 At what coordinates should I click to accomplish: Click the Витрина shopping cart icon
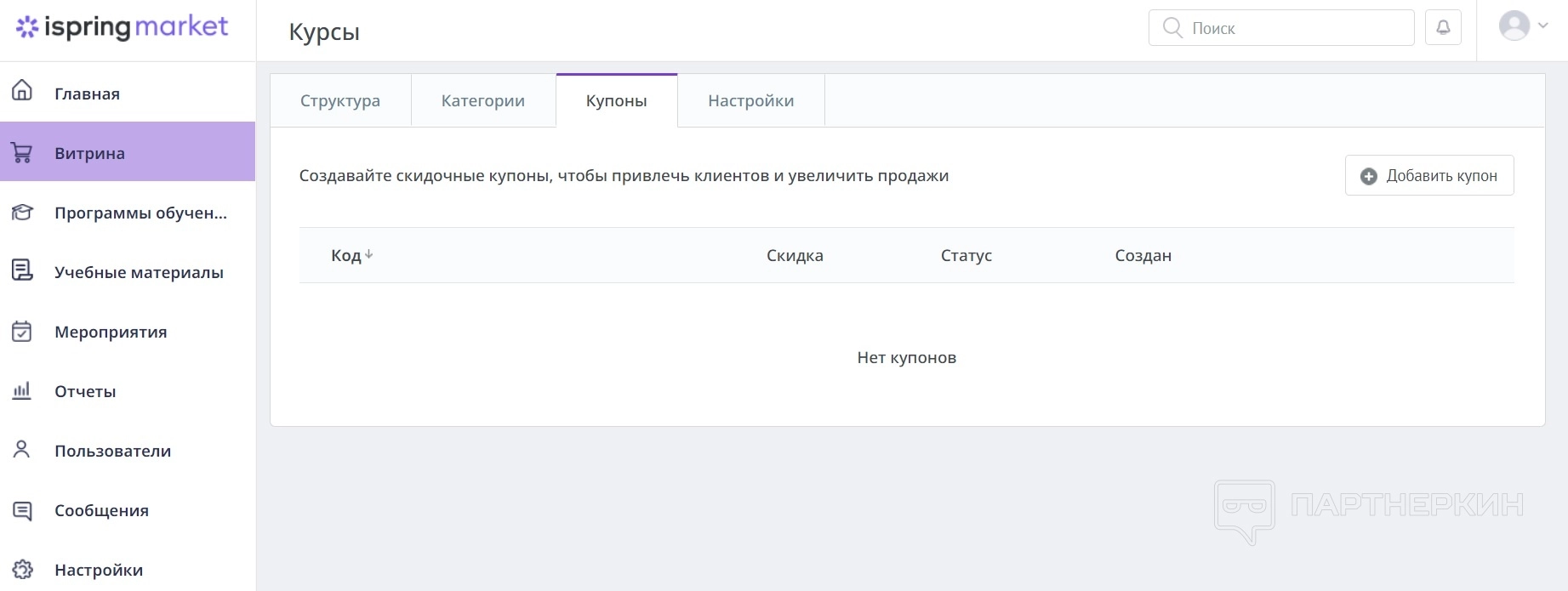click(22, 153)
